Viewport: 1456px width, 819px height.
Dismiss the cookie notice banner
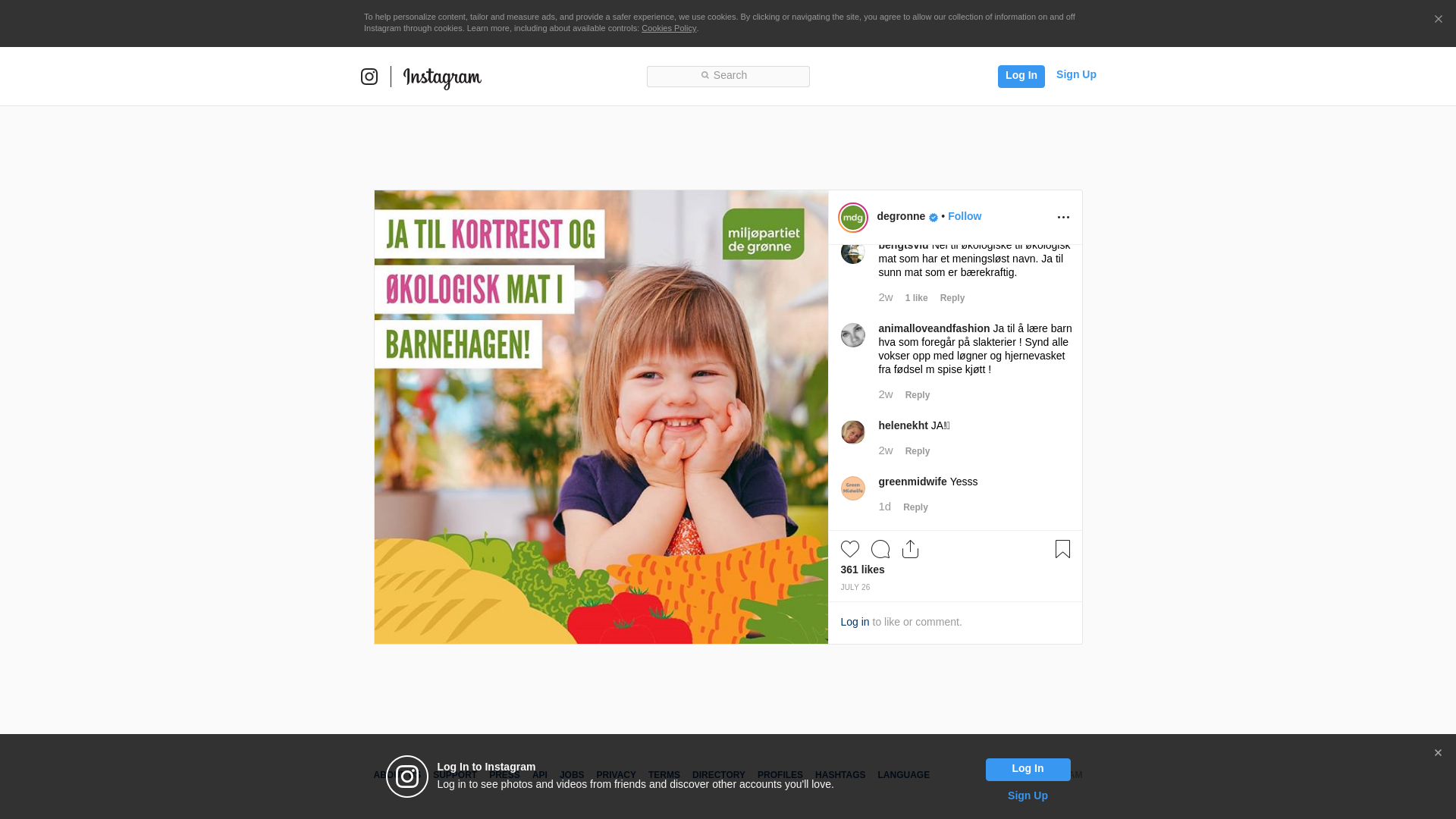coord(1438,20)
